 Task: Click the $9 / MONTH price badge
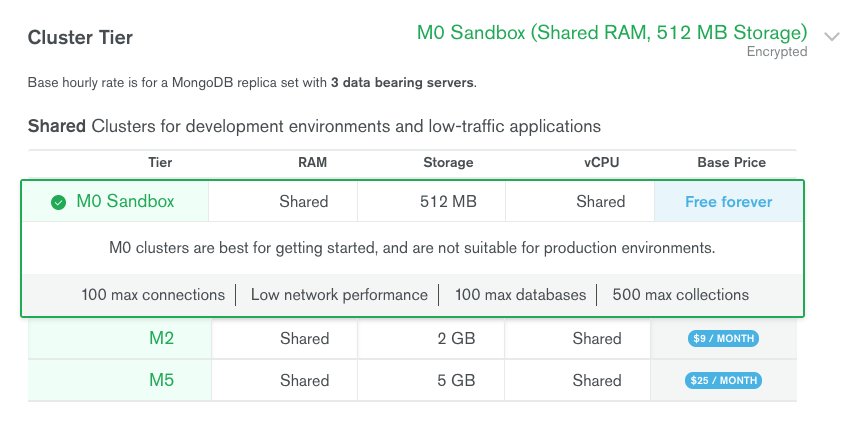[723, 339]
